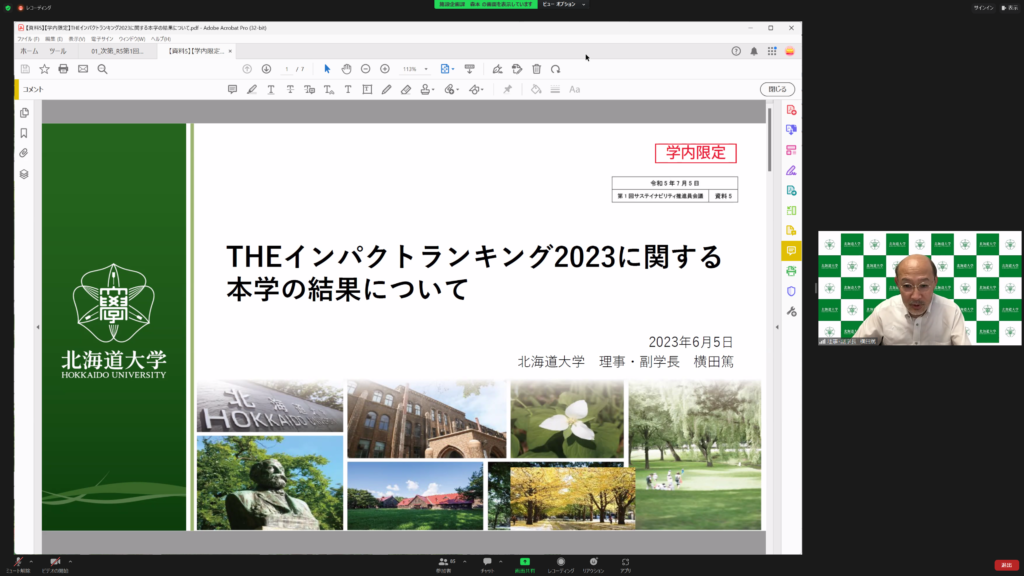Click the zoom in plus icon
Screen dimensions: 1024x576
point(385,69)
